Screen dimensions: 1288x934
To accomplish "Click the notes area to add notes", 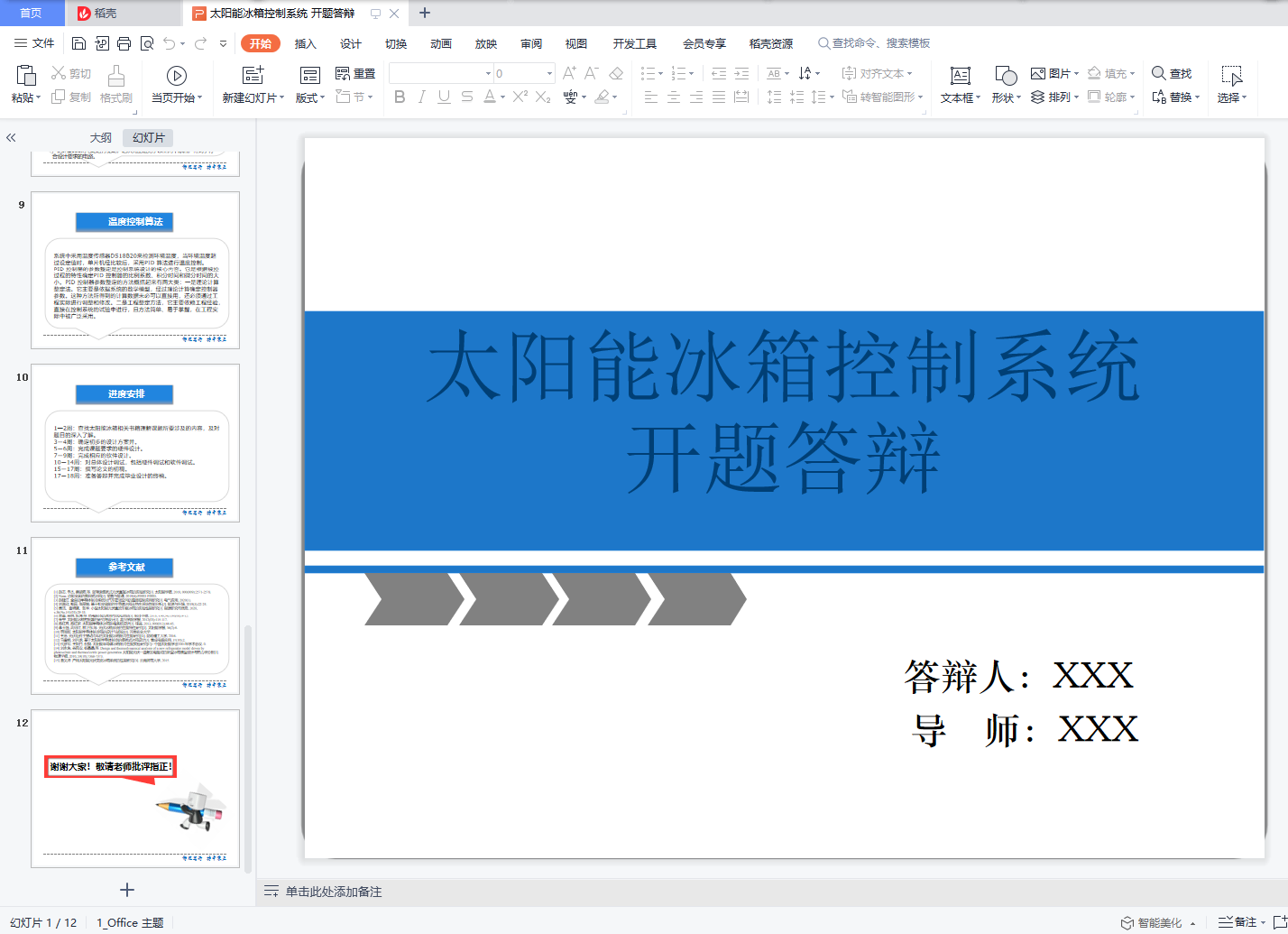I will (x=334, y=892).
